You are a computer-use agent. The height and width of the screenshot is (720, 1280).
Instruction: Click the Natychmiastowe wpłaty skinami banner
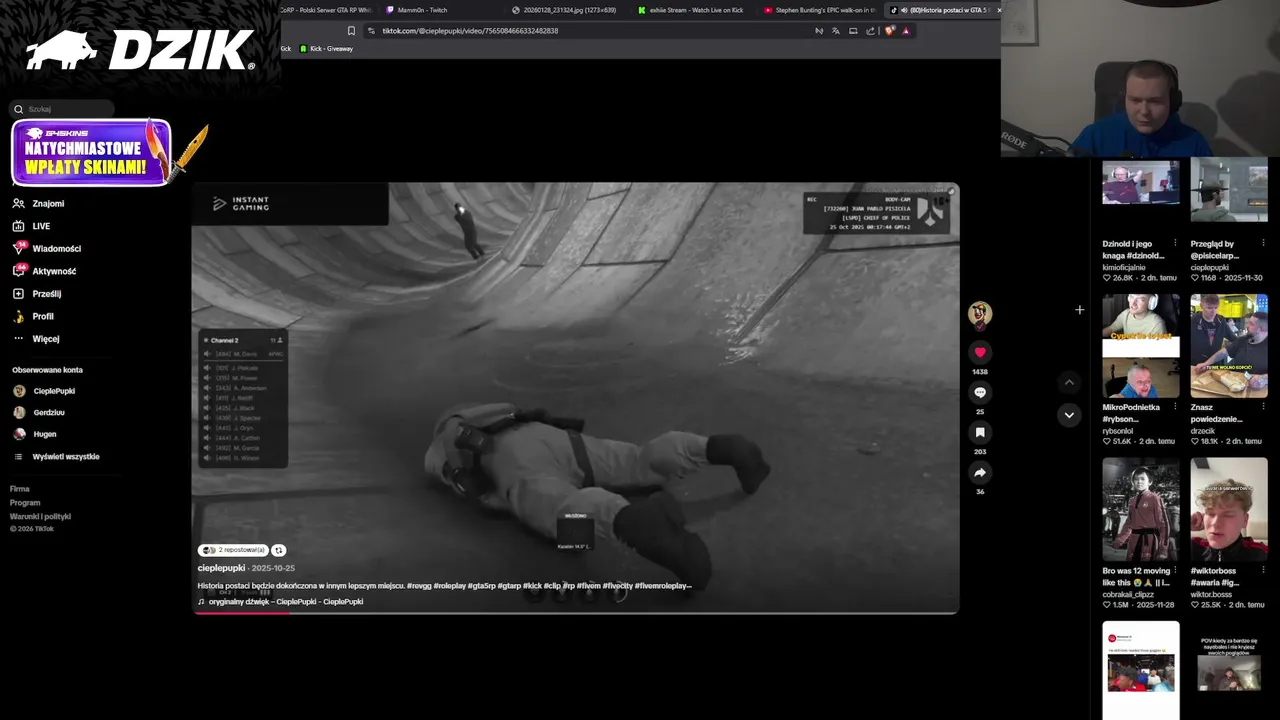coord(91,153)
